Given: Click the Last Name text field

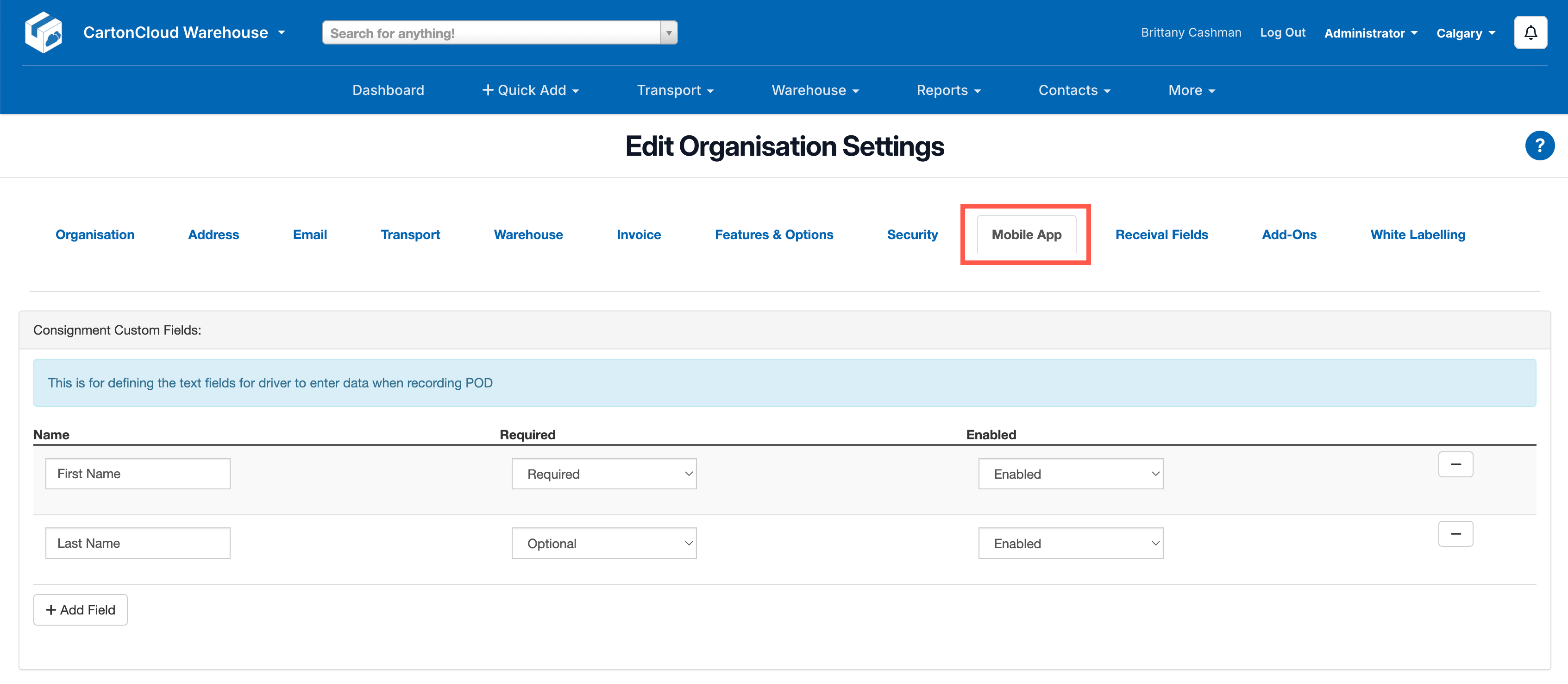Looking at the screenshot, I should (x=138, y=543).
